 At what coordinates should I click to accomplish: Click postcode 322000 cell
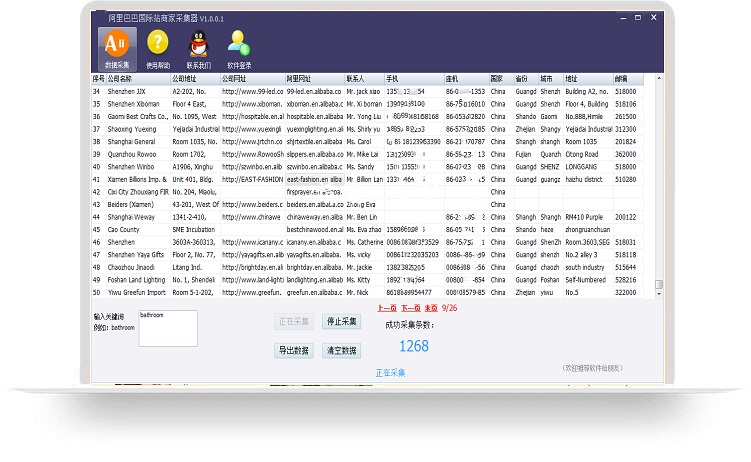click(626, 293)
